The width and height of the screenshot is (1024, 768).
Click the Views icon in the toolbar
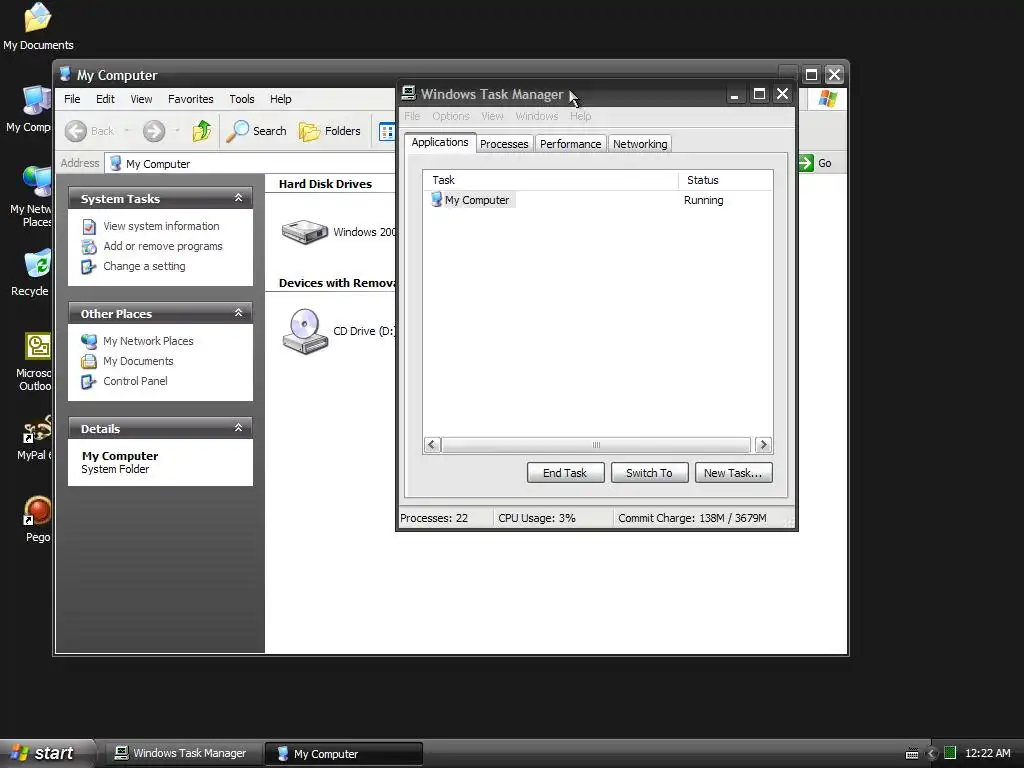(387, 132)
